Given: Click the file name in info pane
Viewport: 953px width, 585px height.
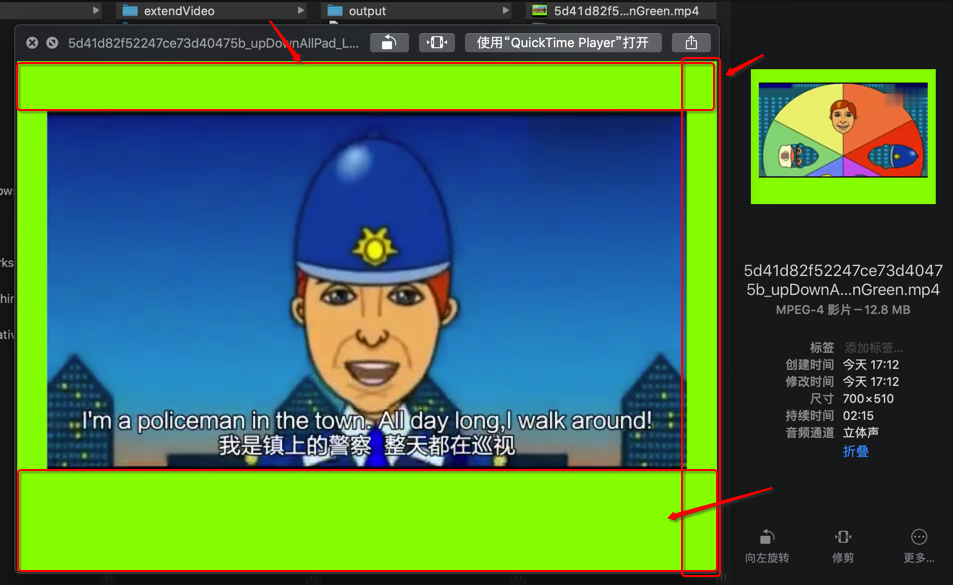Looking at the screenshot, I should coord(843,279).
